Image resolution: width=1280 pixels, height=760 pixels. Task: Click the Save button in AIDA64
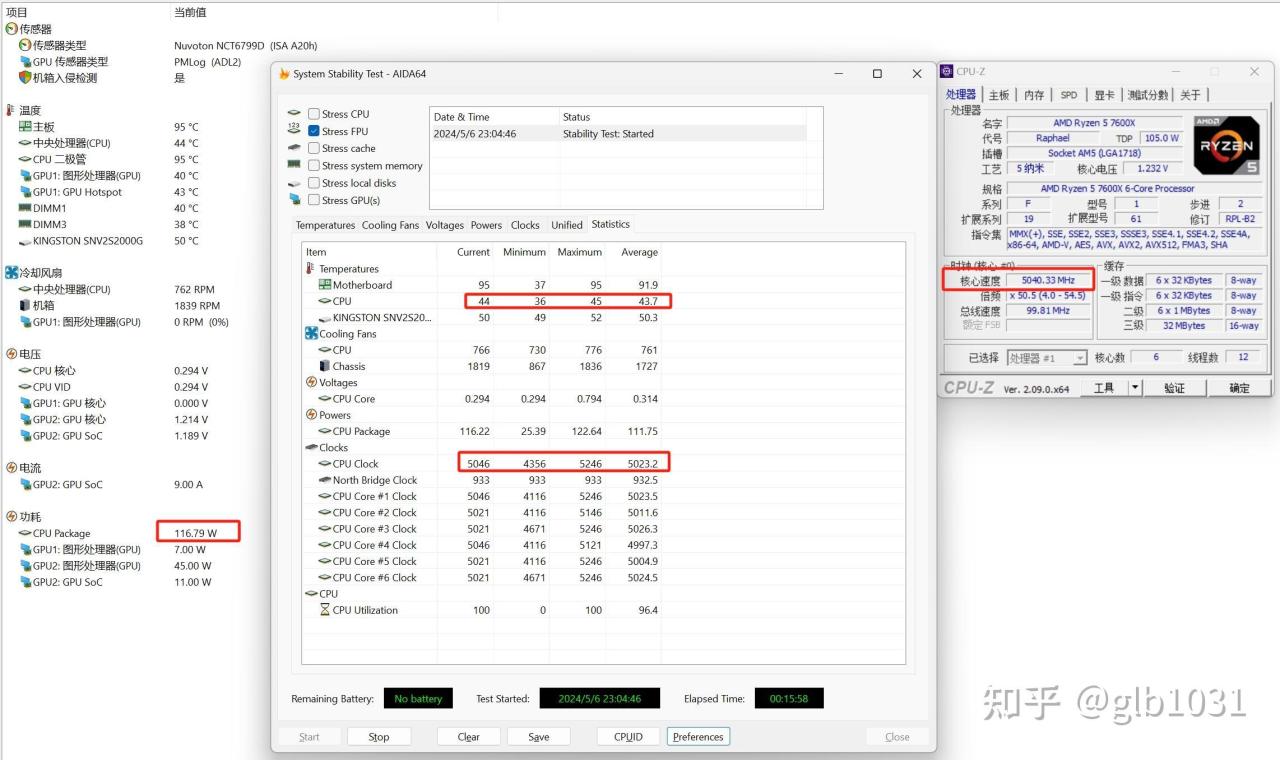(539, 737)
